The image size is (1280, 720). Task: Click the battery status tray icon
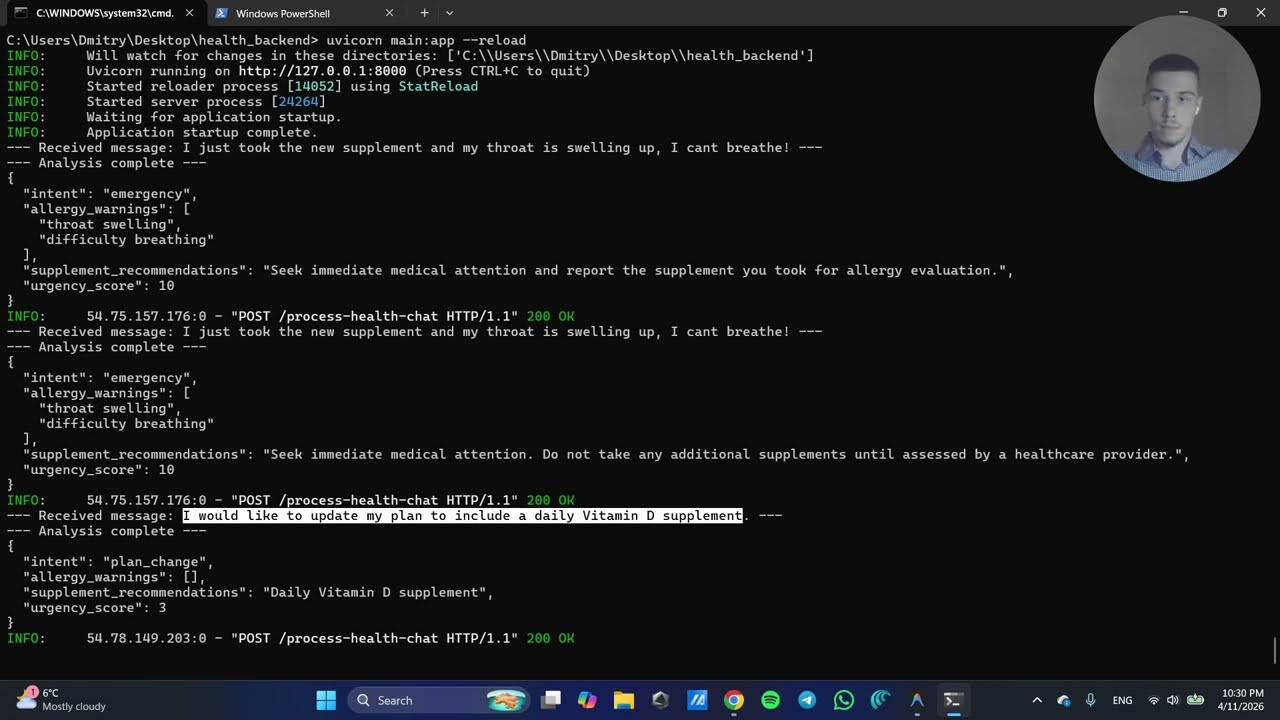1195,700
